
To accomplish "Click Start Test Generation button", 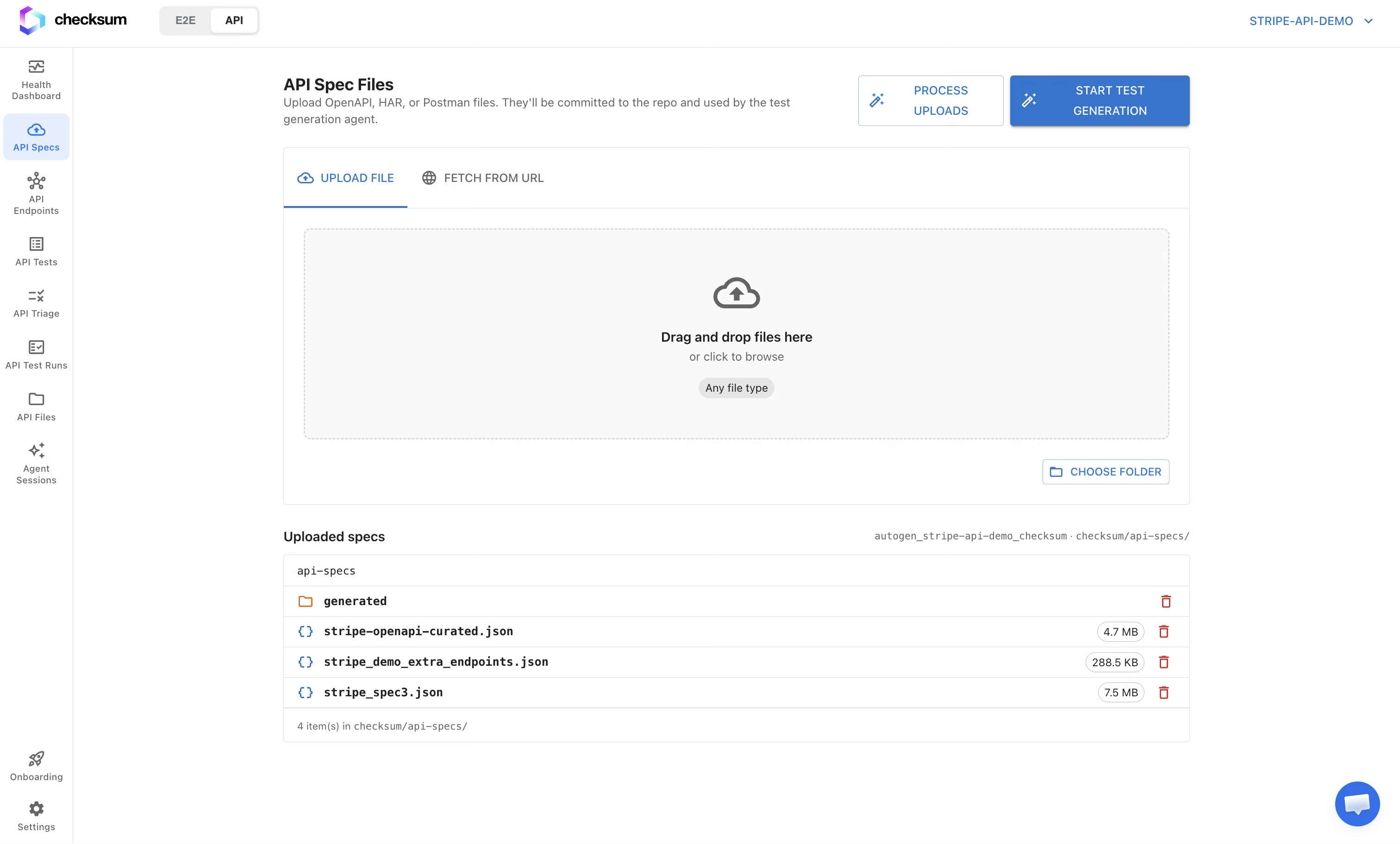I will point(1100,100).
